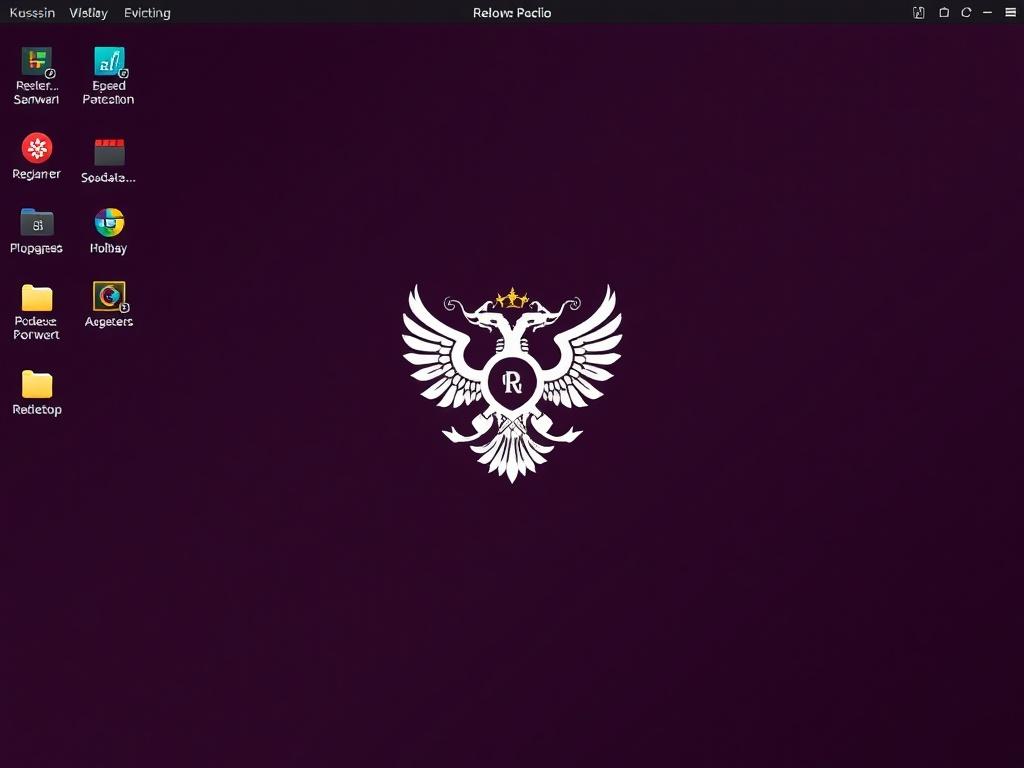The height and width of the screenshot is (768, 1024).
Task: Open the yellow Podeue Porwert folder
Action: coord(37,297)
